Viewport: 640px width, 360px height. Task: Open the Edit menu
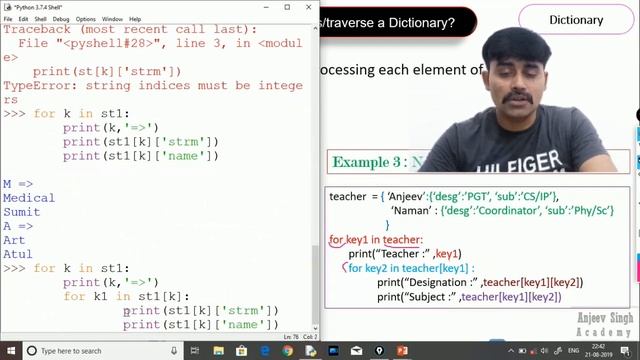coord(23,19)
